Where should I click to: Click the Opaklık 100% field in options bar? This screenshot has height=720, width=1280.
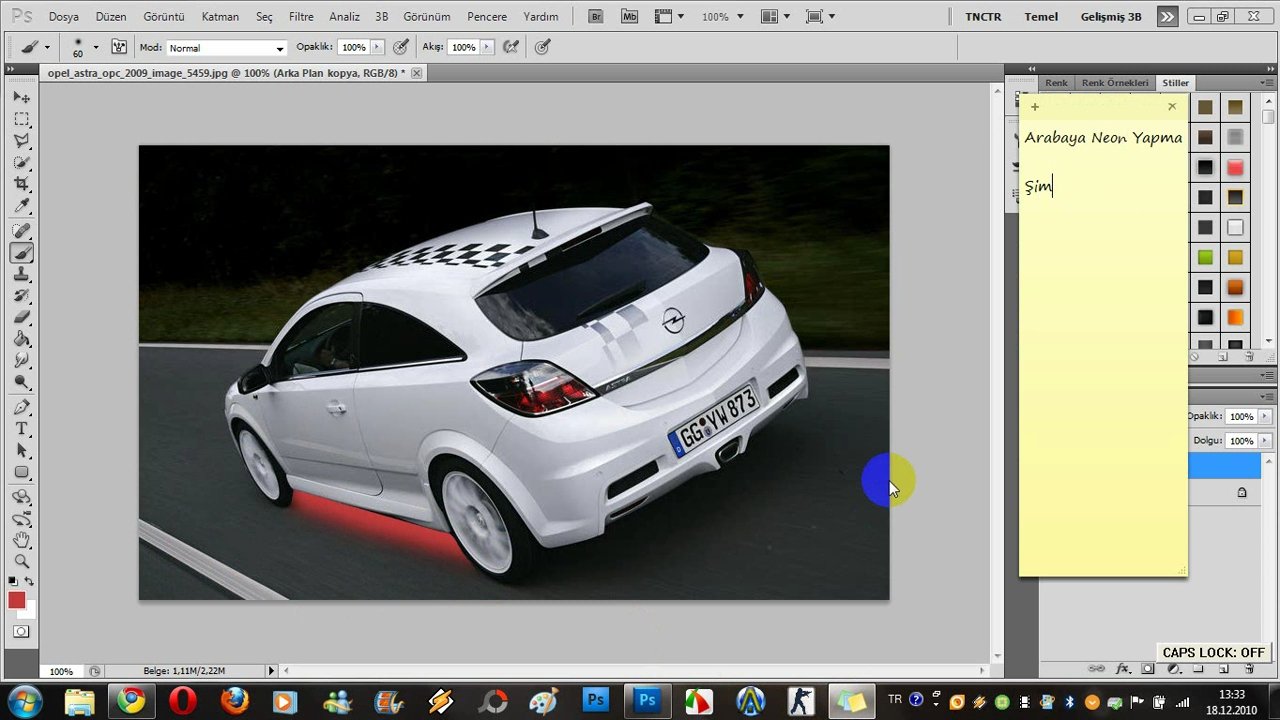tap(353, 47)
